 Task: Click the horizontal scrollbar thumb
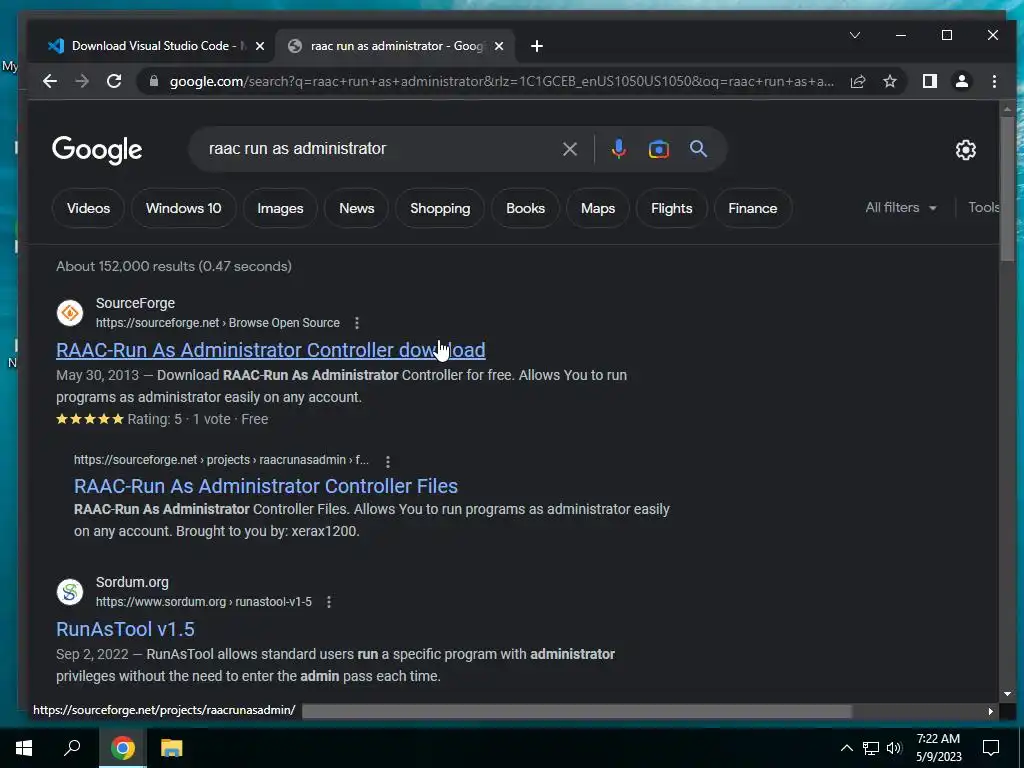(x=577, y=711)
